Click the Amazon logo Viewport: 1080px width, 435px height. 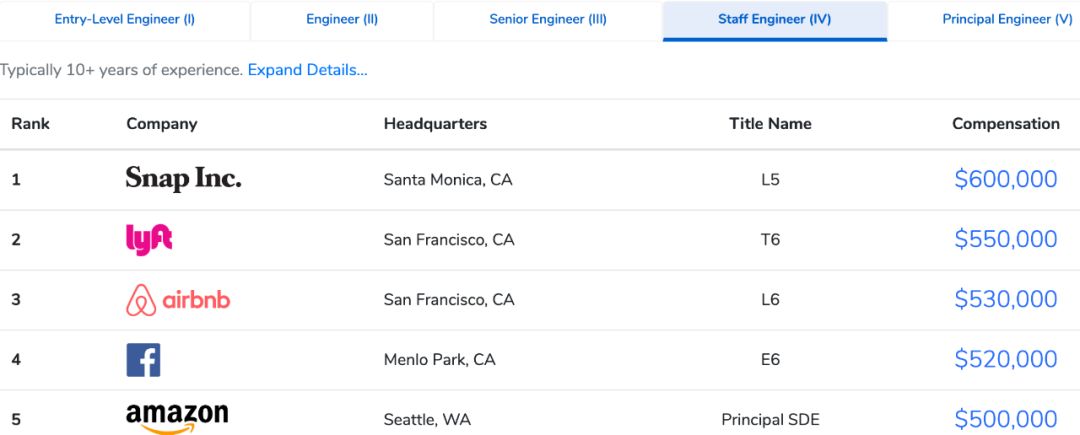tap(177, 418)
